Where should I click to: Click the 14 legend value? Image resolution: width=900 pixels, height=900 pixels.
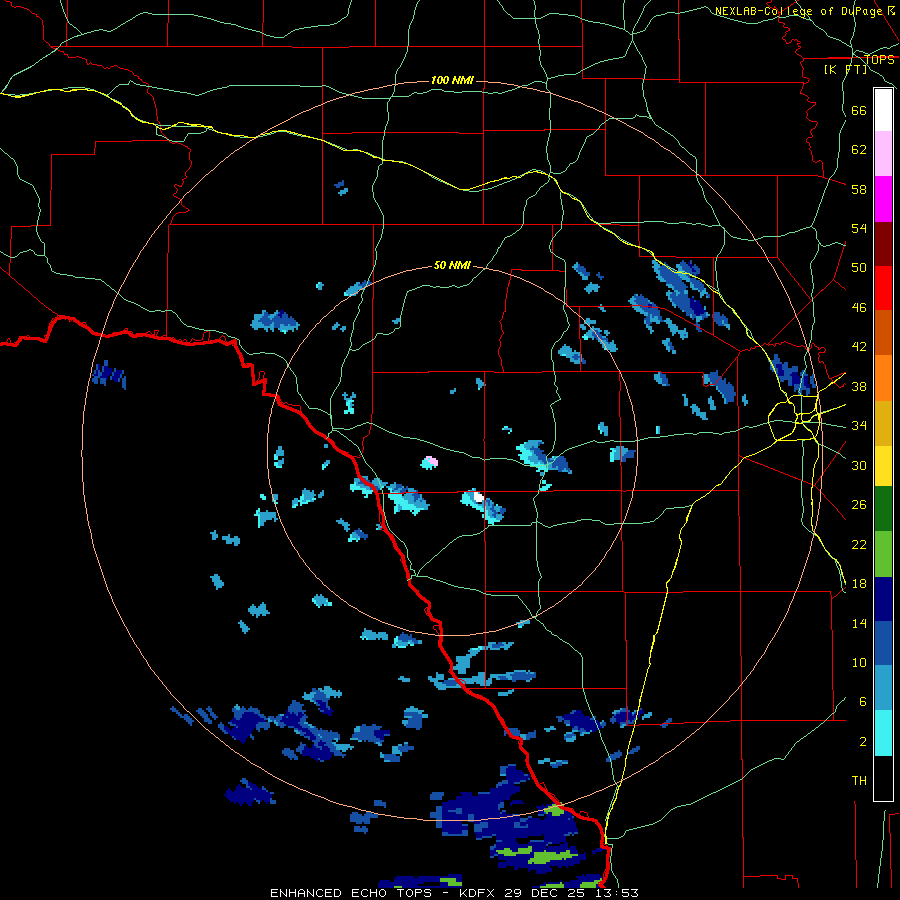pos(859,623)
